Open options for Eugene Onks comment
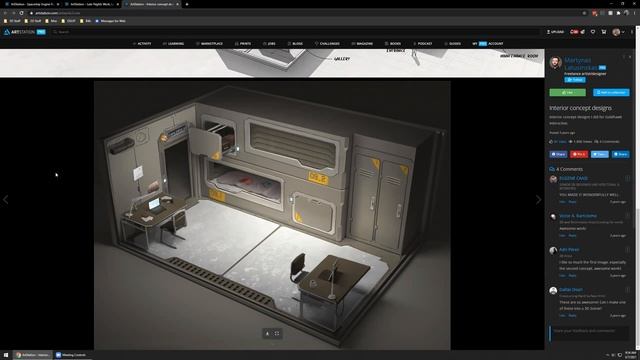Screen dimensions: 640x360 tap(627, 178)
